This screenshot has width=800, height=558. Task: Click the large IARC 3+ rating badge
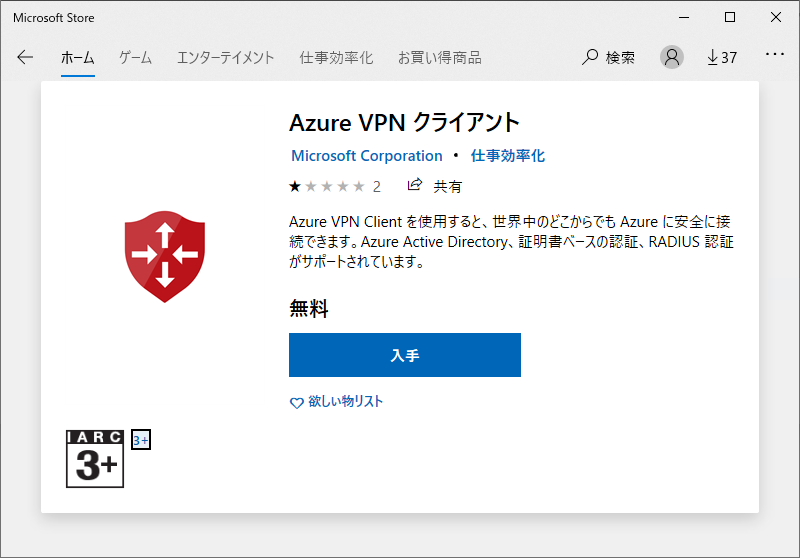(95, 459)
